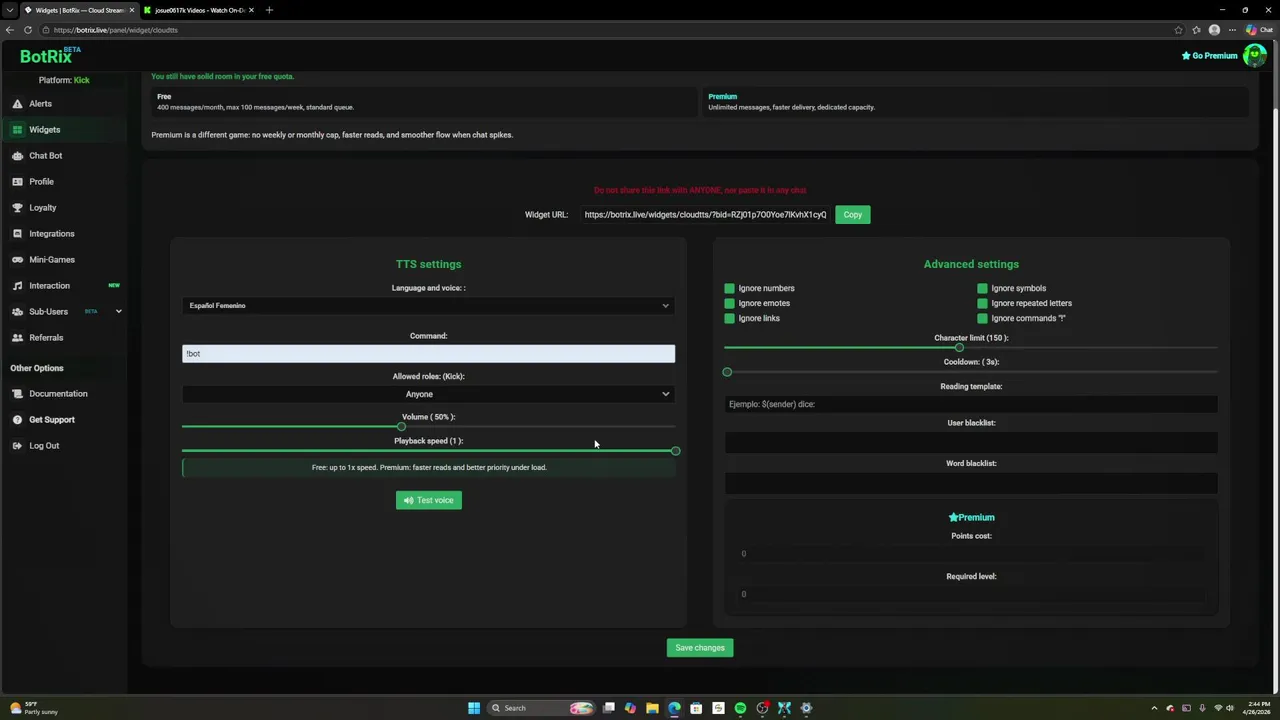Reload the page with refresh icon
The height and width of the screenshot is (720, 1280).
click(x=28, y=30)
